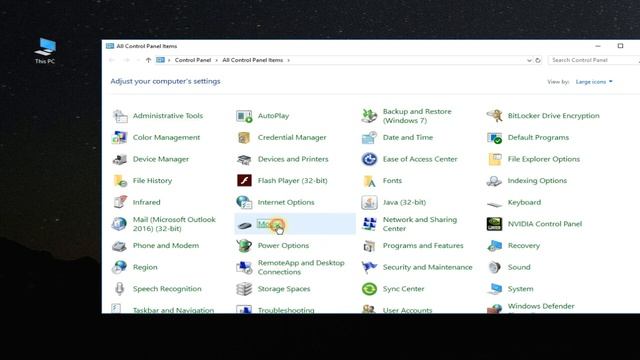This screenshot has height=360, width=640.
Task: Open the Taskbar and Navigation icon
Action: pos(117,308)
